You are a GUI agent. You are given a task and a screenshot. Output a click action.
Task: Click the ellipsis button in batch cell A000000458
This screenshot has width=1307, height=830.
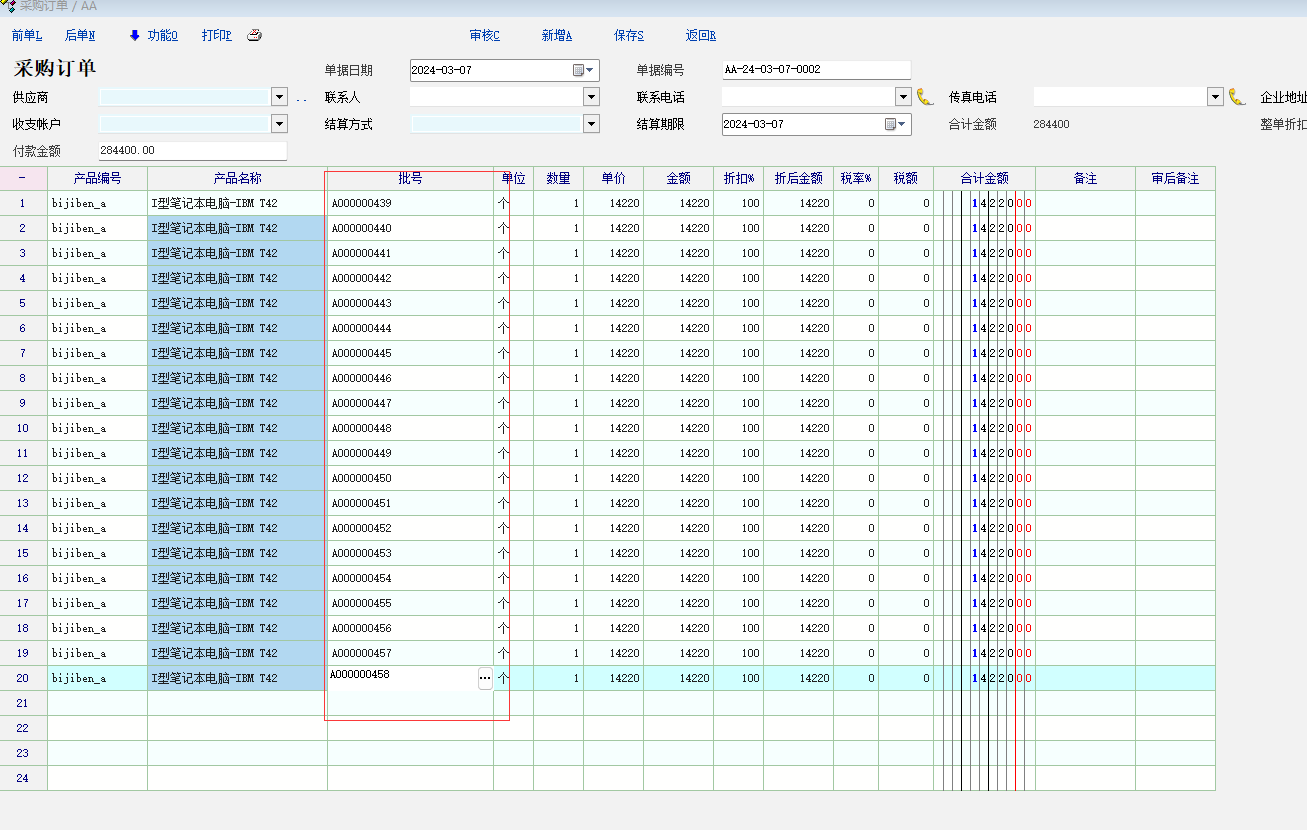point(485,678)
